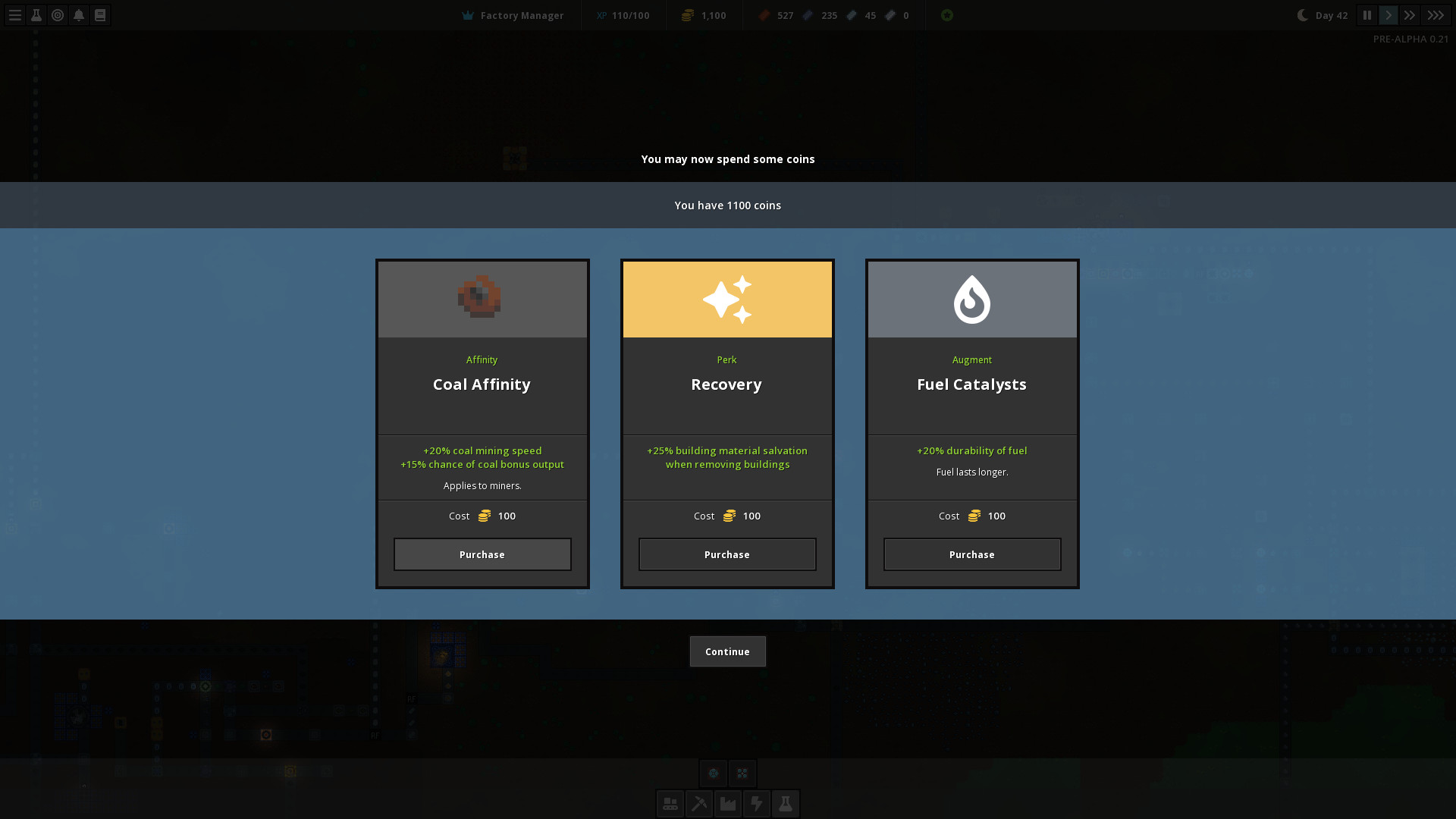Select the conveyor logistics build category
The width and height of the screenshot is (1456, 819).
[x=670, y=804]
